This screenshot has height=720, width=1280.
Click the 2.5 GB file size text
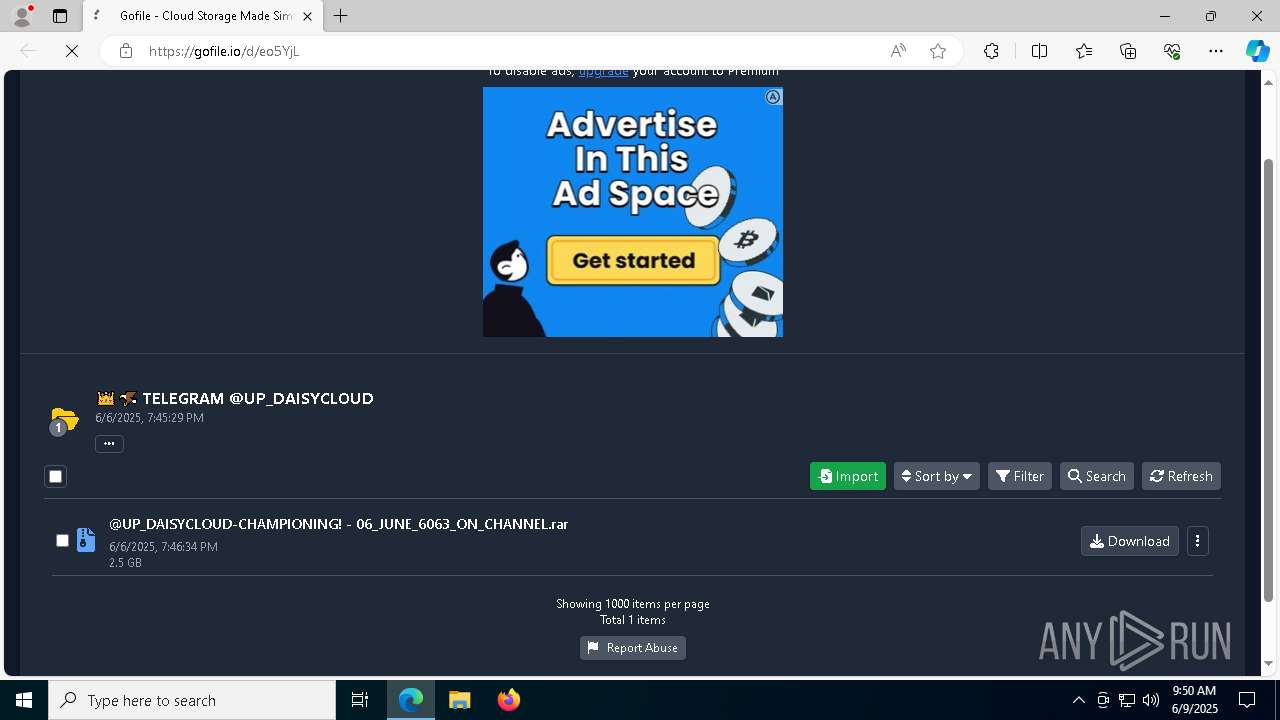coord(125,563)
